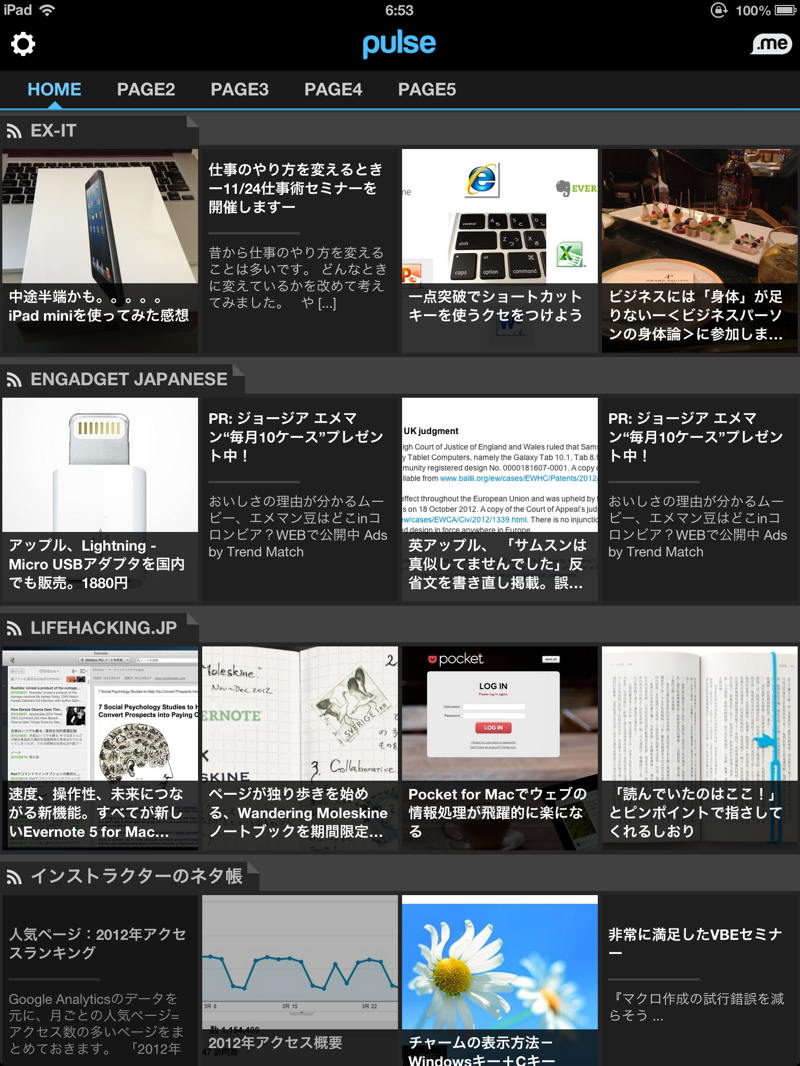800x1066 pixels.
Task: Open the bookmark しおり article
Action: pyautogui.click(x=699, y=748)
